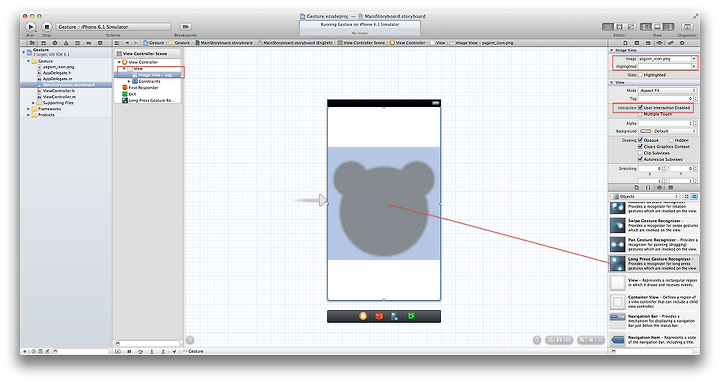Image resolution: width=720 pixels, height=383 pixels.
Task: Click the Tag input field
Action: pos(665,99)
